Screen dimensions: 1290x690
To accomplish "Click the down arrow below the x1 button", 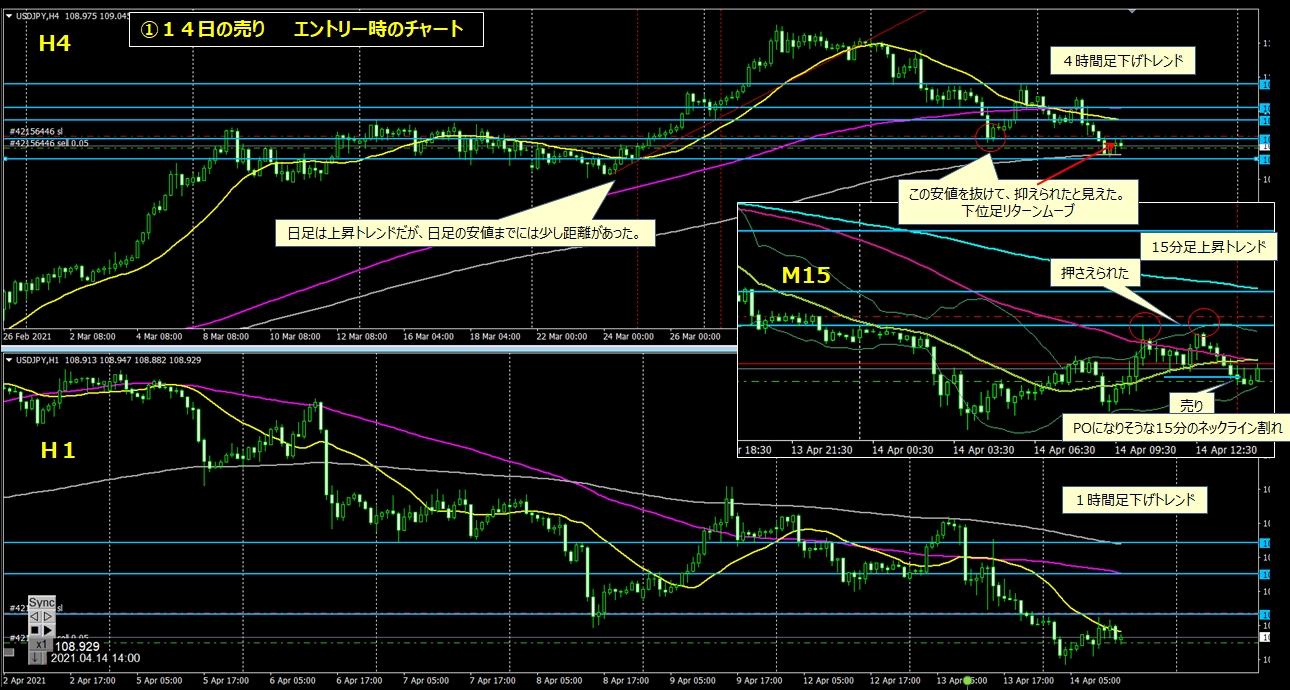I will tap(35, 658).
